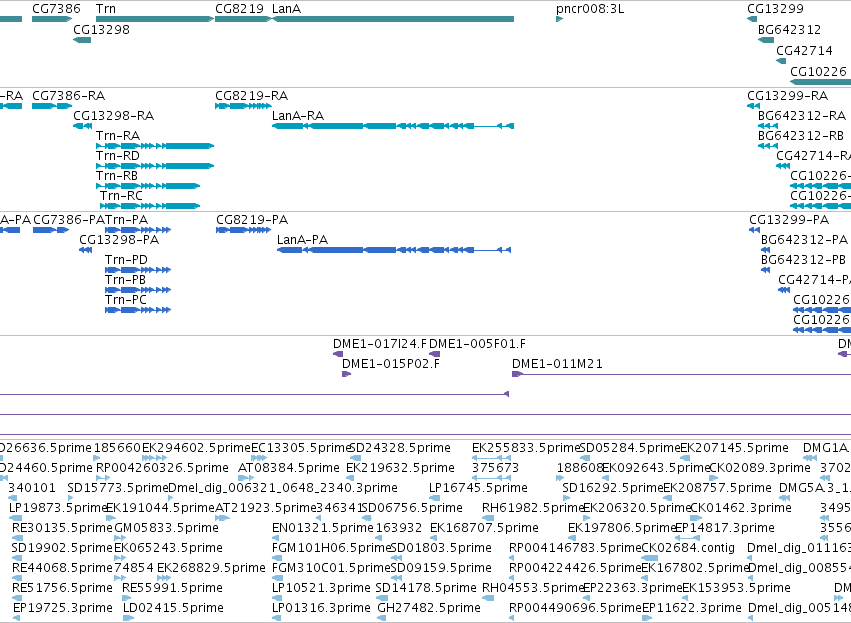Image resolution: width=851 pixels, height=623 pixels.
Task: Open the CG13298-RA transcript label
Action: tap(113, 116)
